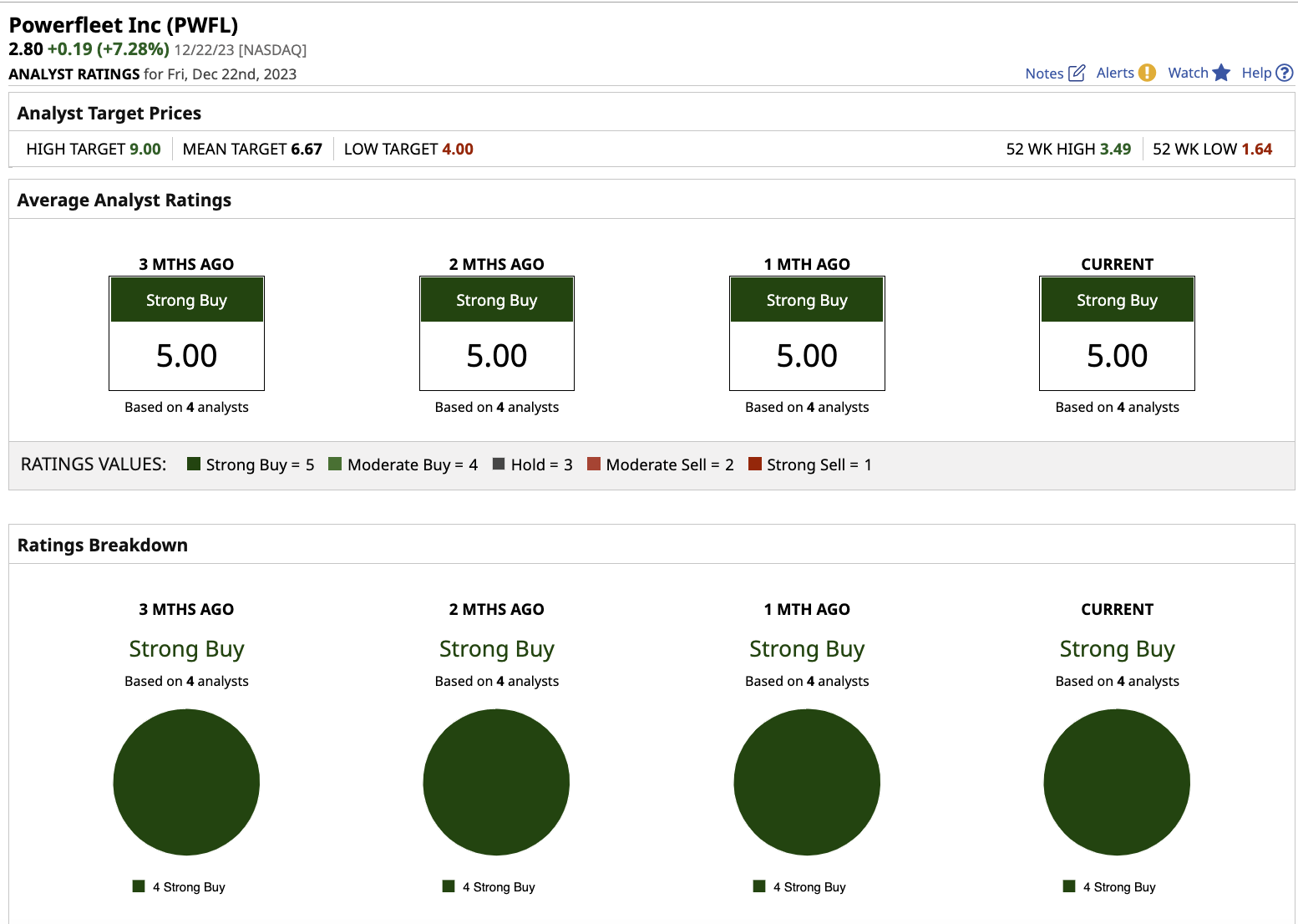The height and width of the screenshot is (924, 1298).
Task: Click the Strong Buy = 5 legend swatch
Action: click(x=194, y=465)
